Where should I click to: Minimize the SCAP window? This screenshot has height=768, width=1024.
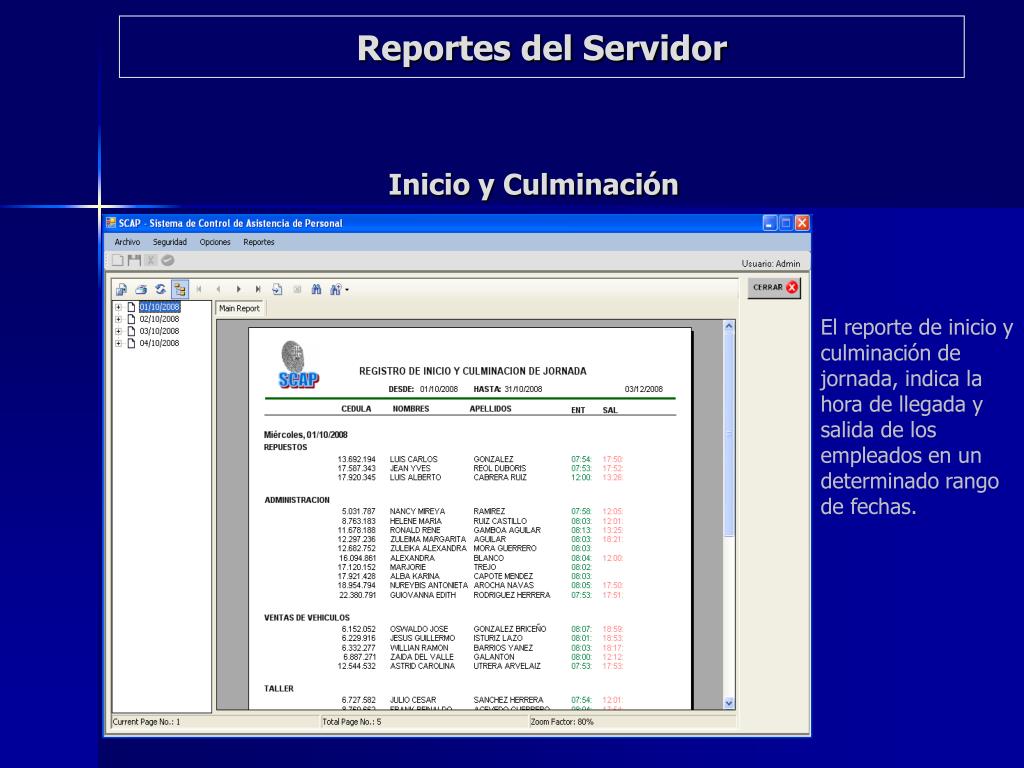click(x=770, y=223)
